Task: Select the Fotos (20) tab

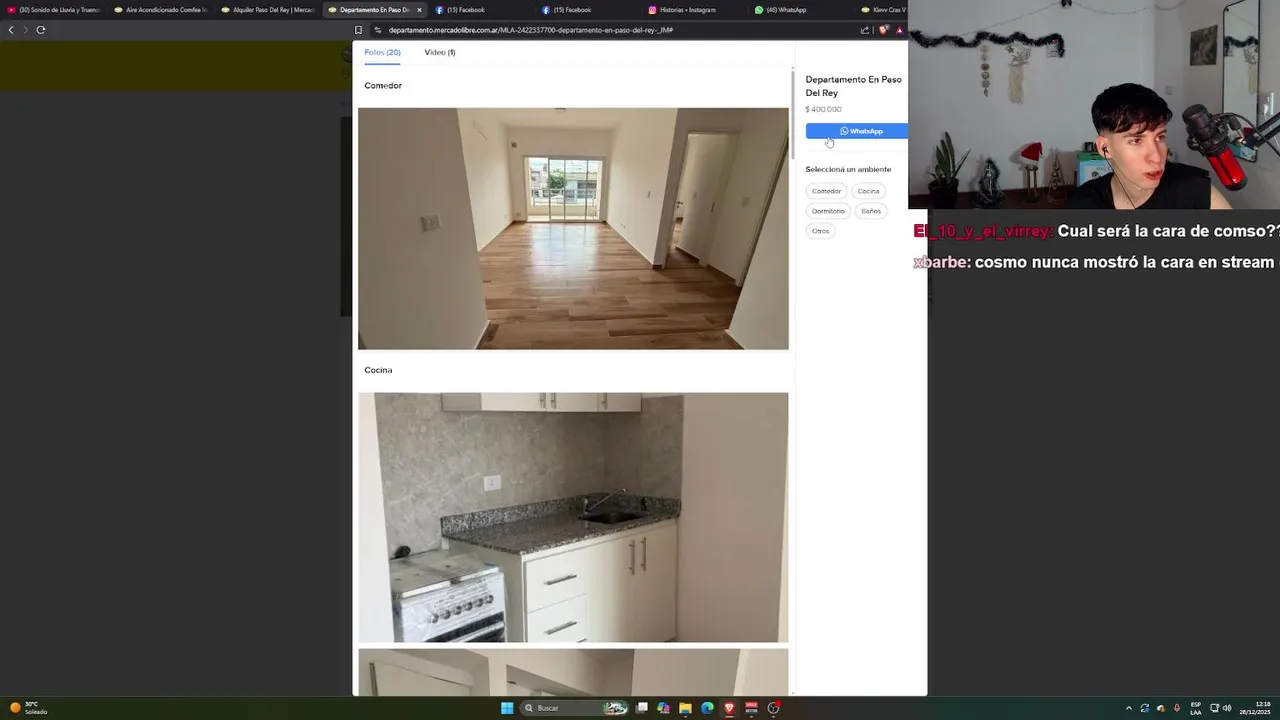Action: (x=382, y=52)
